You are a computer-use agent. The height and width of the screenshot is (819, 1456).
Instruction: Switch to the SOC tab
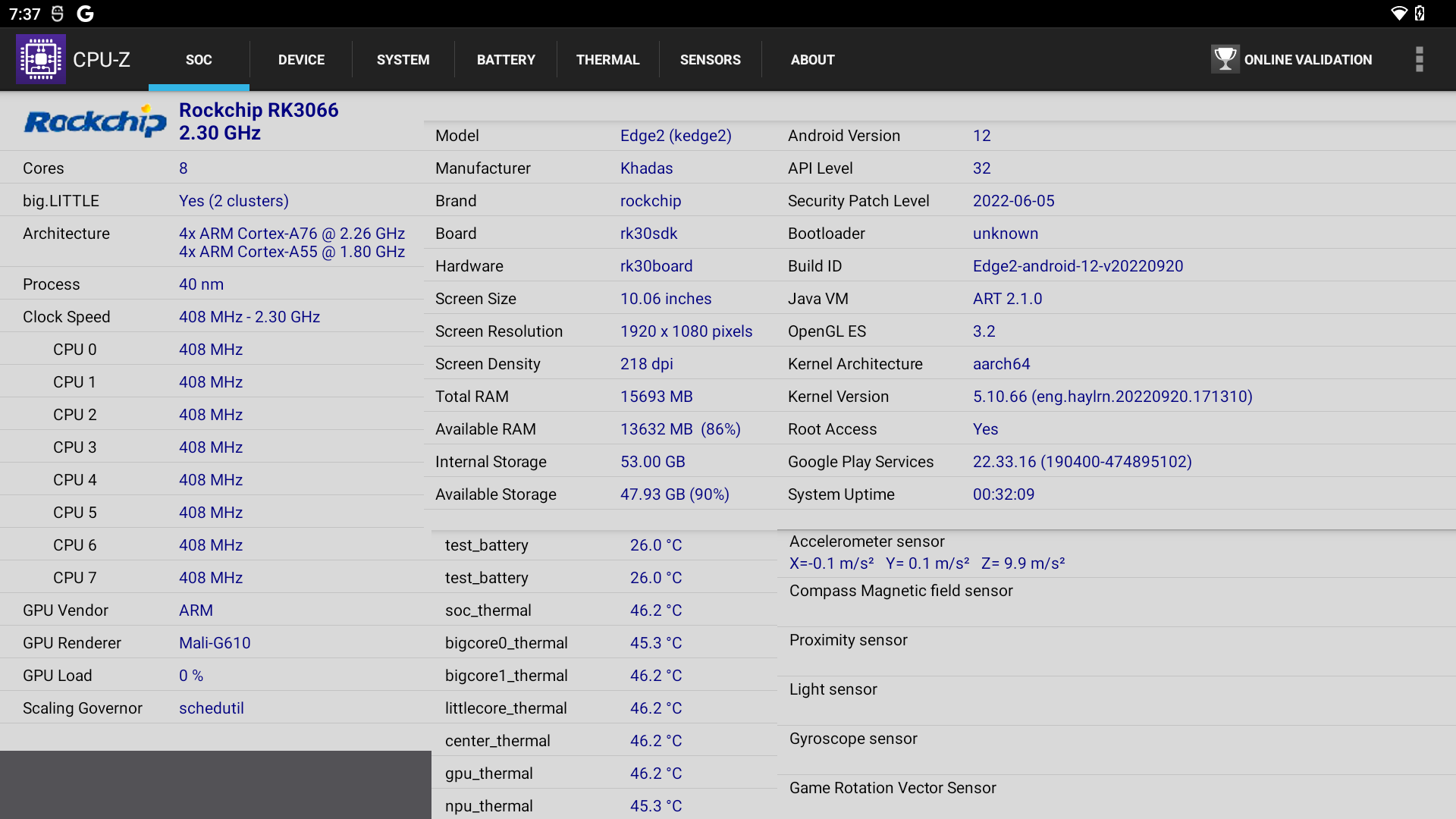click(x=199, y=60)
